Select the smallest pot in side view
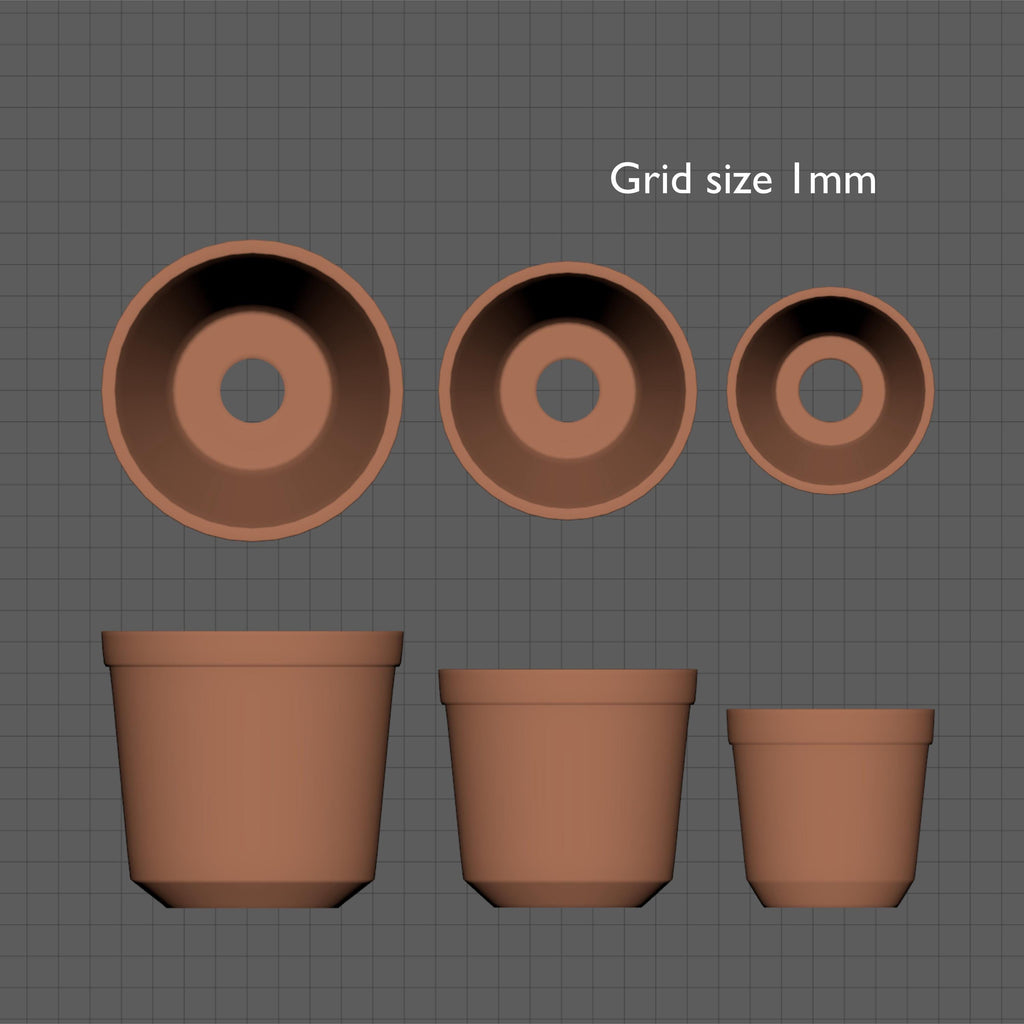 point(830,810)
